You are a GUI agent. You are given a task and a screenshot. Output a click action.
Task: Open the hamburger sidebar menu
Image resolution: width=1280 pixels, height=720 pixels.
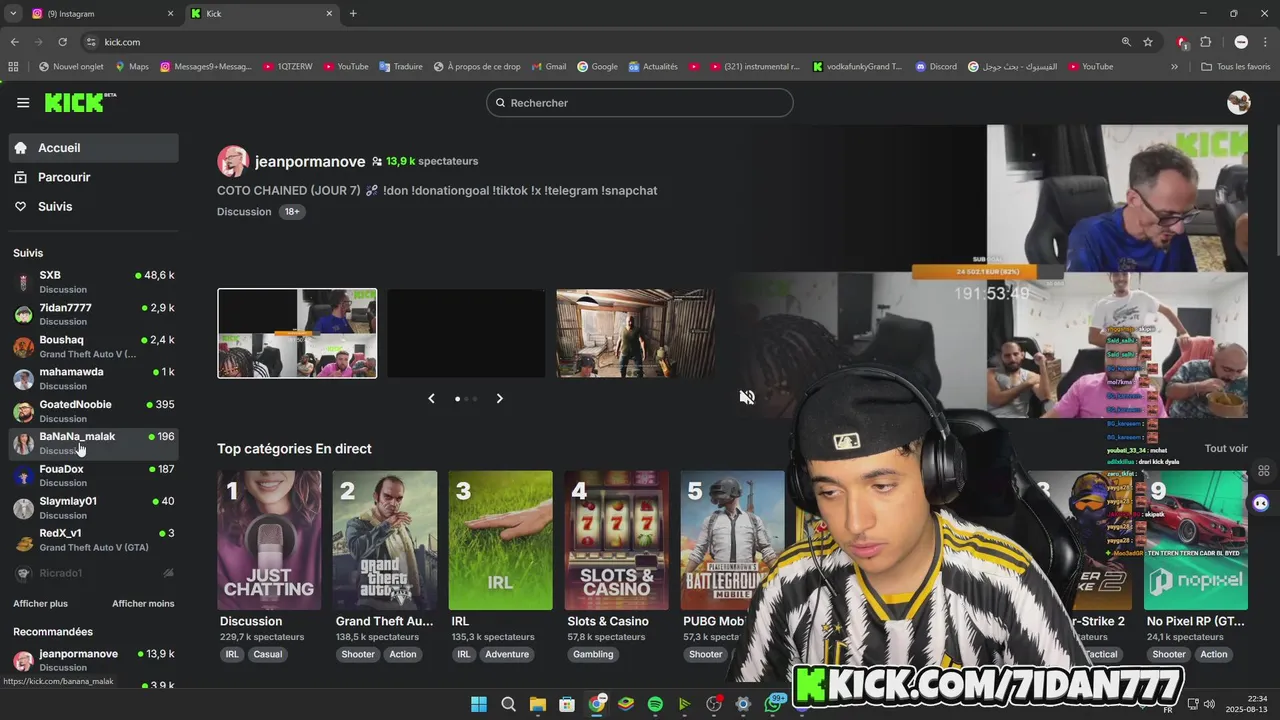(23, 103)
